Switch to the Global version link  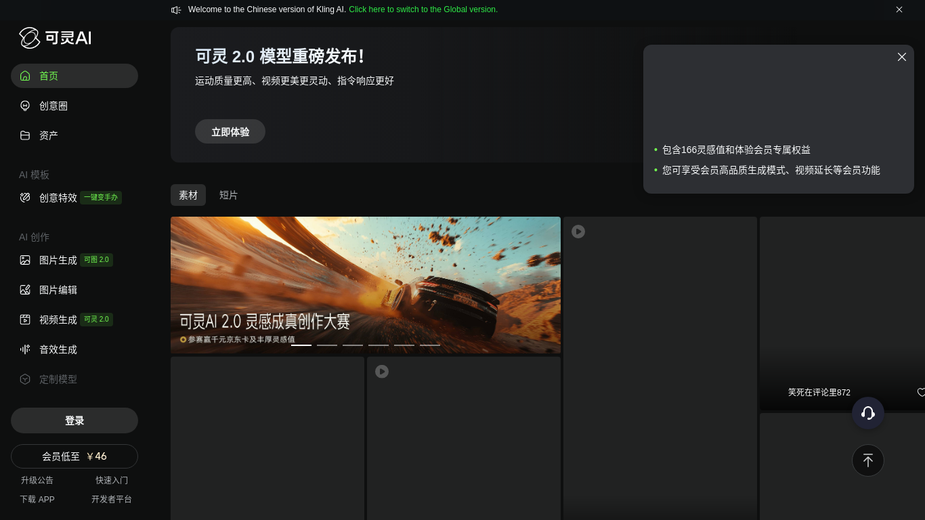pos(423,10)
